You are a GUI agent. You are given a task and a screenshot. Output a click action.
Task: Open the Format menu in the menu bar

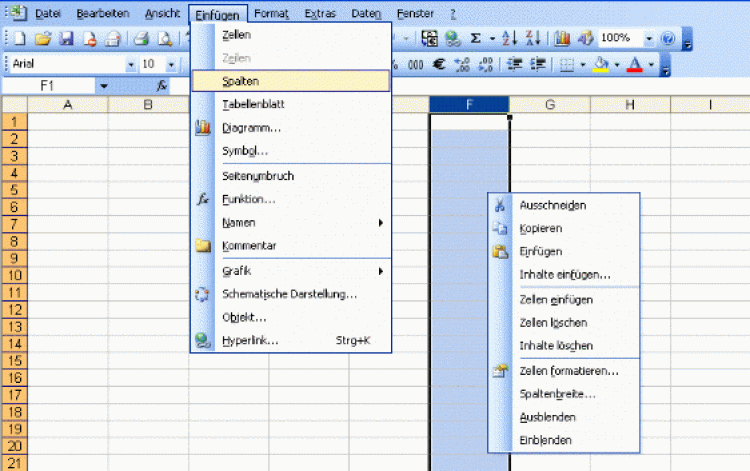[x=270, y=13]
